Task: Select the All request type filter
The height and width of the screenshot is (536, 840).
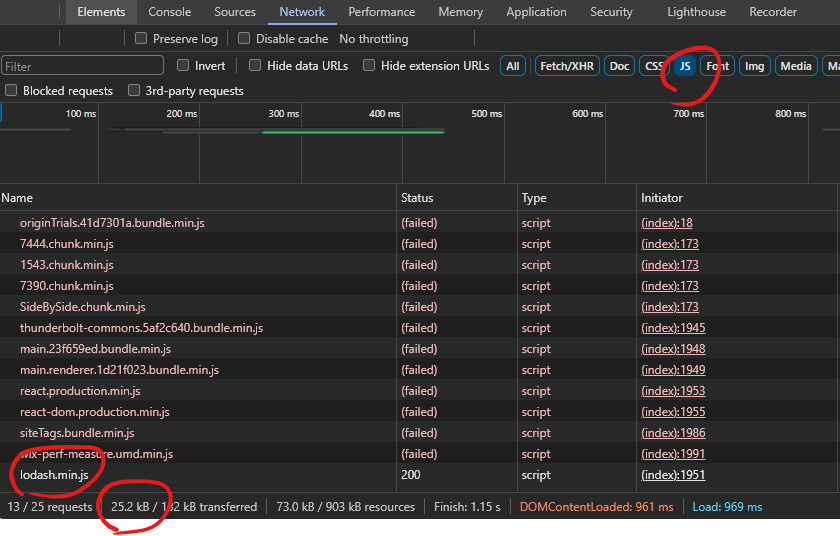Action: point(513,66)
